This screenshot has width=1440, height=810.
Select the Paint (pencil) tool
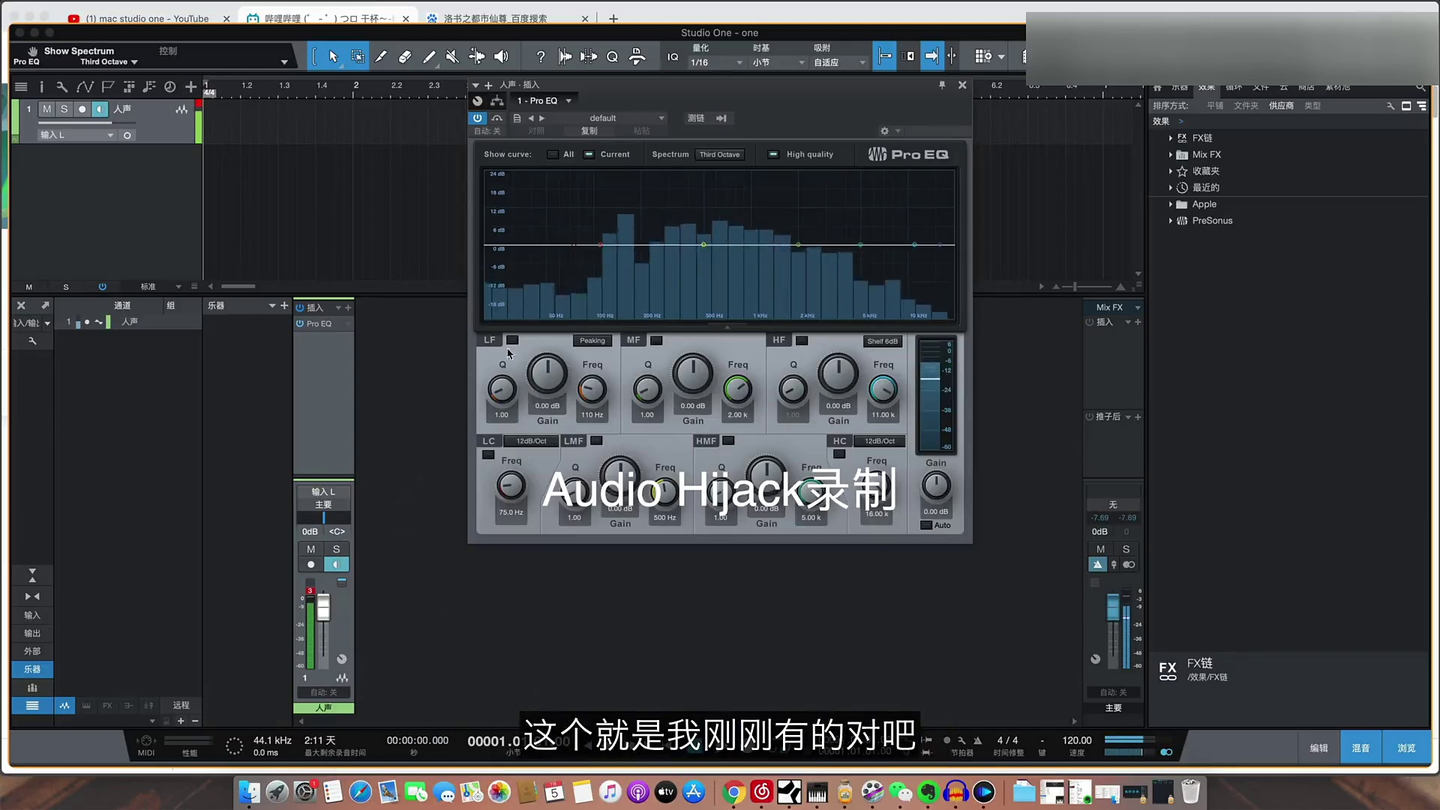(x=429, y=57)
